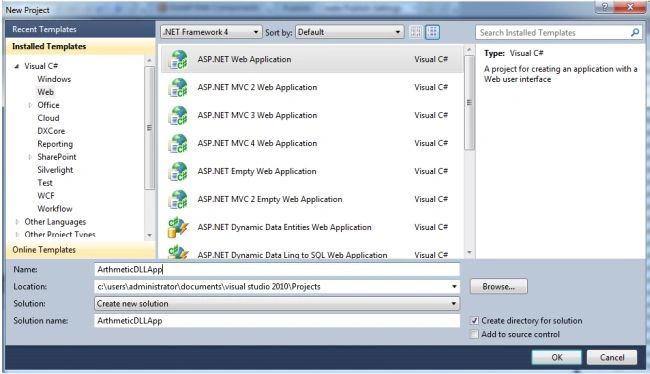Click the Cancel button
The image size is (650, 374).
pos(612,357)
